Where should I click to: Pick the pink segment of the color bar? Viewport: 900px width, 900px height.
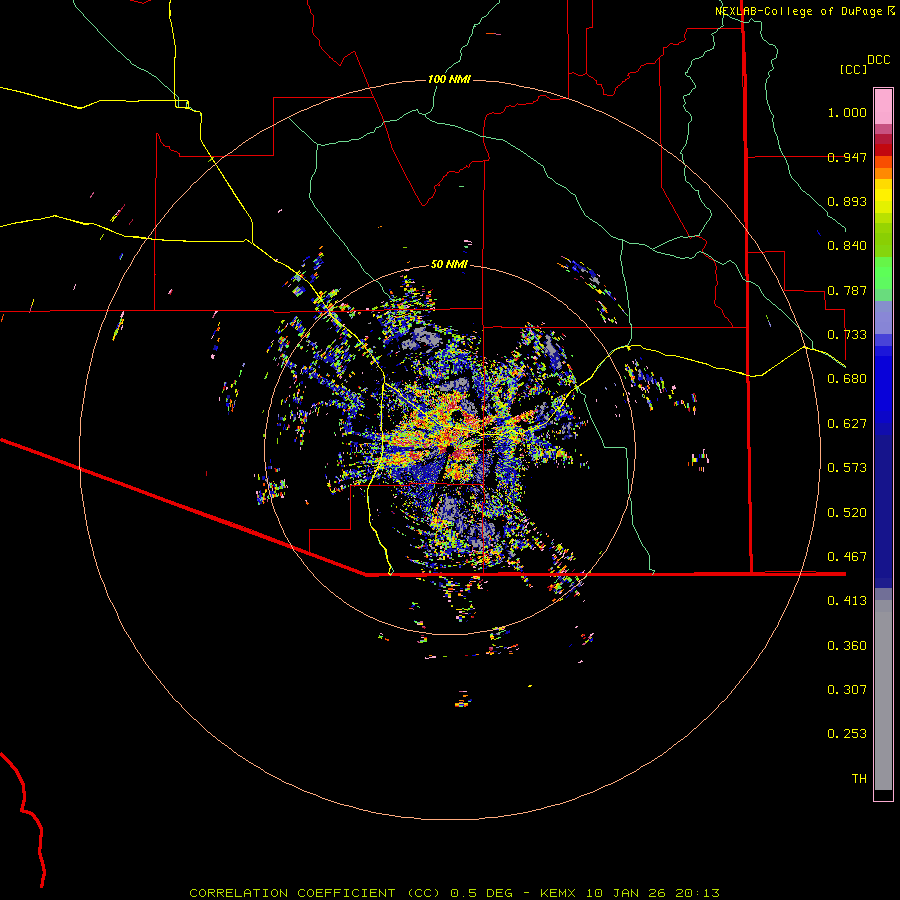click(883, 106)
